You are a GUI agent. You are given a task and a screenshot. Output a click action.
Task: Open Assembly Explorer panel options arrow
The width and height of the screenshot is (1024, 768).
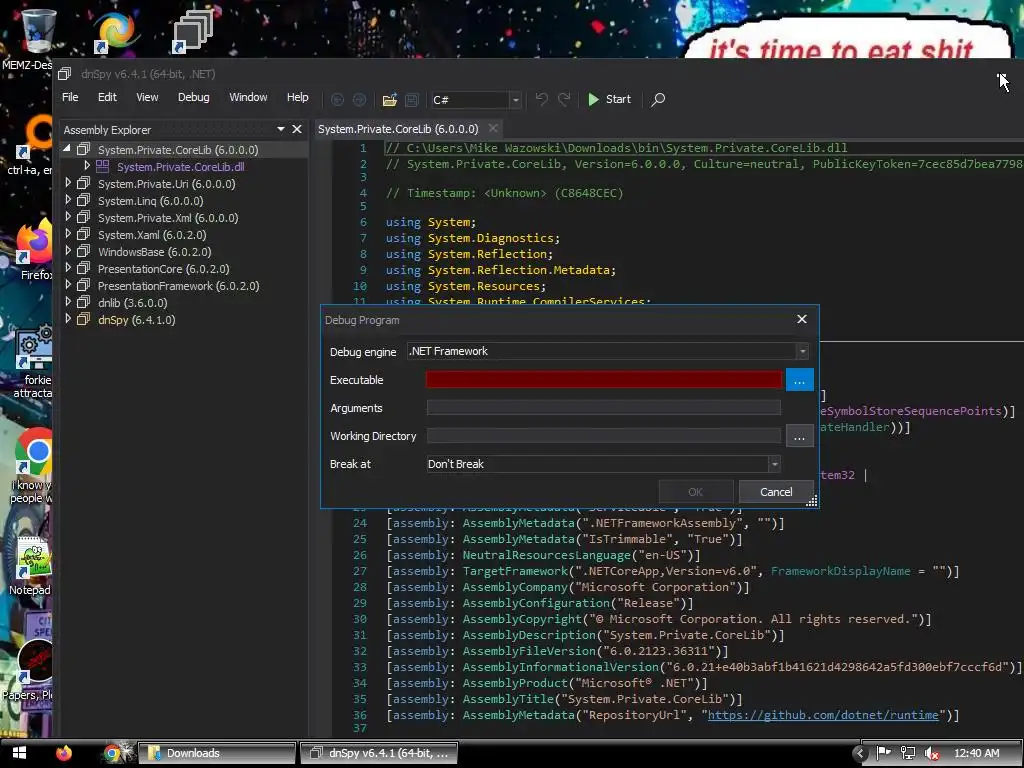(281, 129)
